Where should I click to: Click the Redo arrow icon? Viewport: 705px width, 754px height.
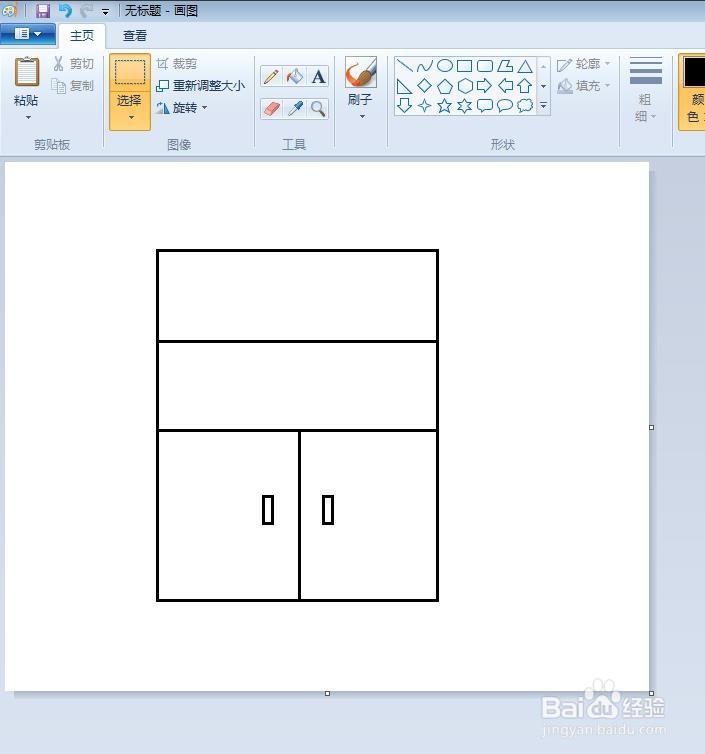(87, 11)
